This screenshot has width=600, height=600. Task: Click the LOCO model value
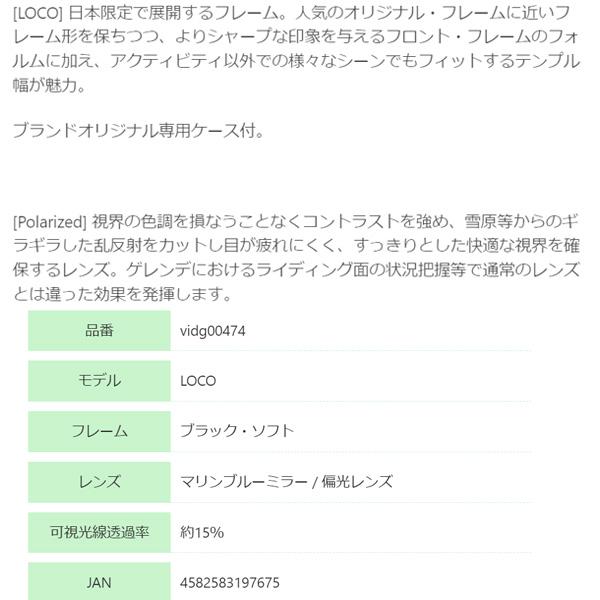tap(198, 381)
